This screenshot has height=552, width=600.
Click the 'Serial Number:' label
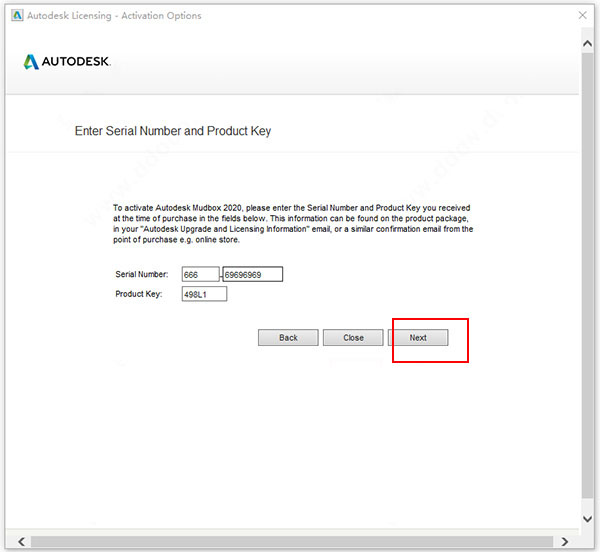tap(142, 274)
